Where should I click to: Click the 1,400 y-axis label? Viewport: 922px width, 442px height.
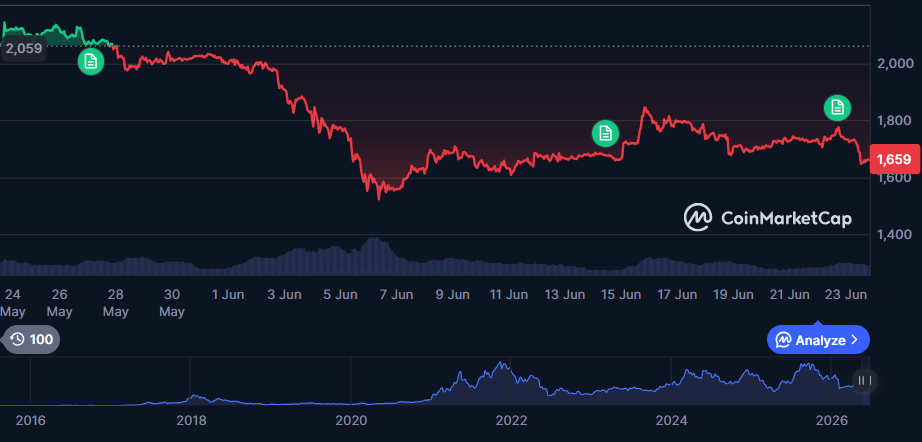click(x=895, y=235)
